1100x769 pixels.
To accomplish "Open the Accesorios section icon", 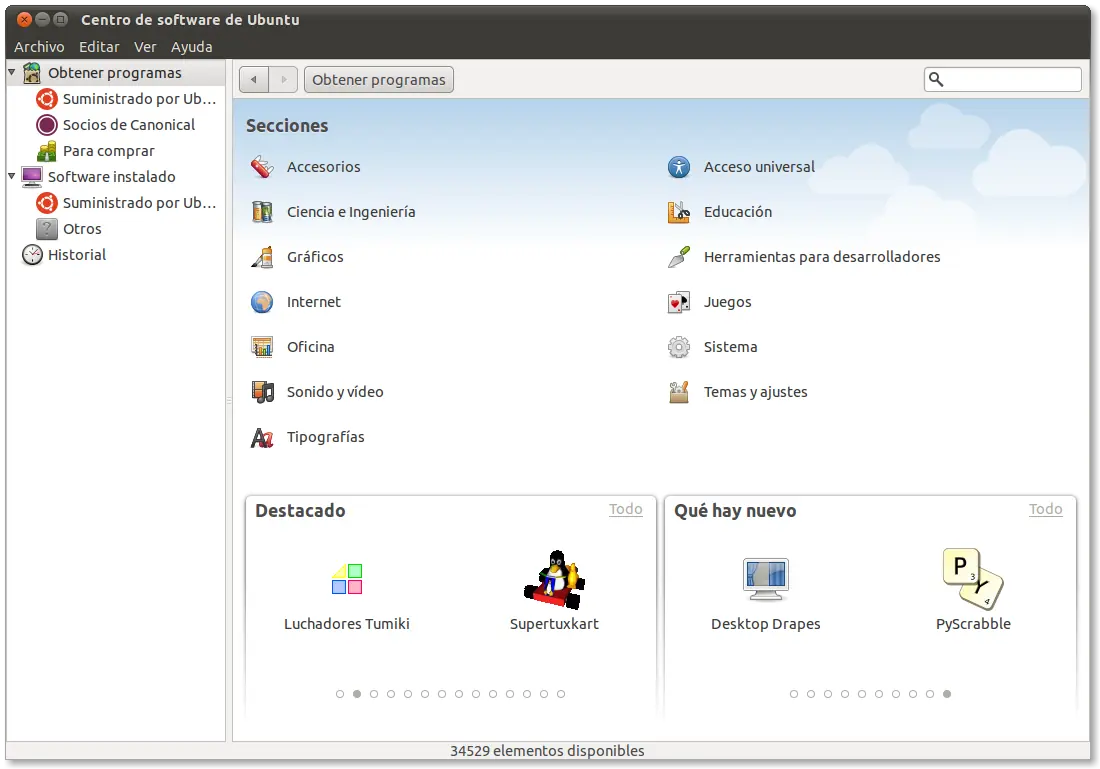I will coord(262,167).
